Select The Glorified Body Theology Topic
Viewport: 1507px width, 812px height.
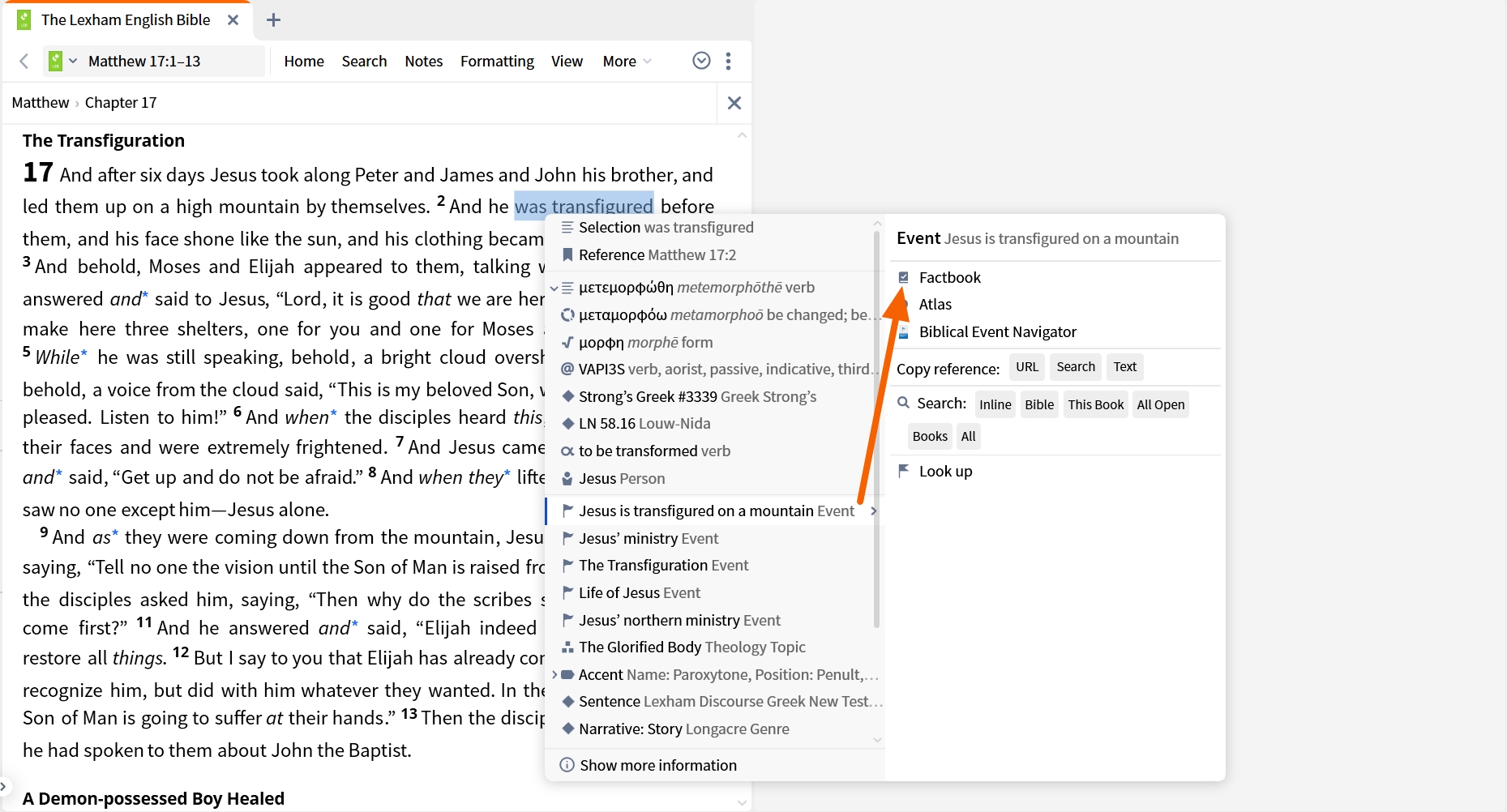(713, 647)
